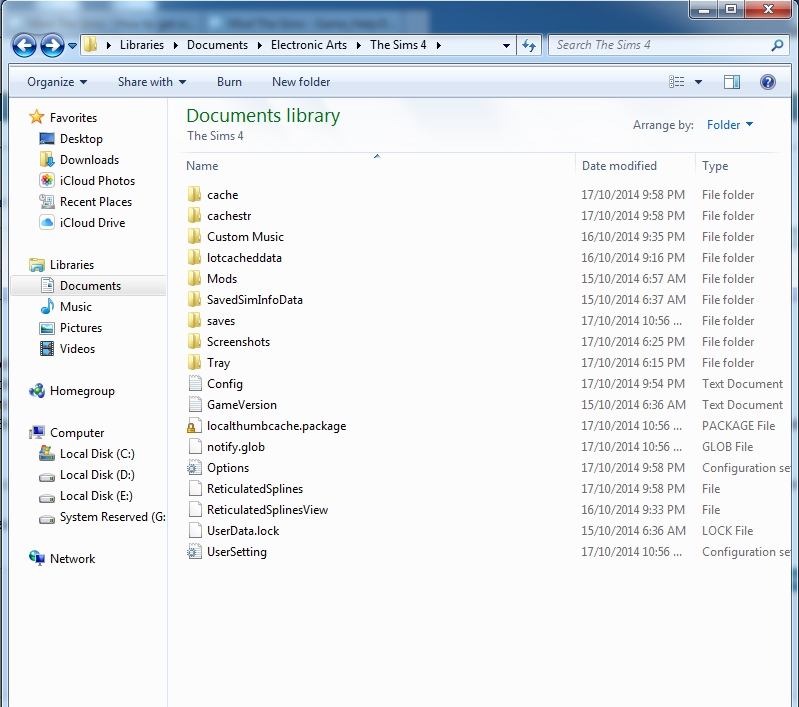Go forward with the Forward arrow button
This screenshot has height=707, width=799.
click(x=52, y=45)
